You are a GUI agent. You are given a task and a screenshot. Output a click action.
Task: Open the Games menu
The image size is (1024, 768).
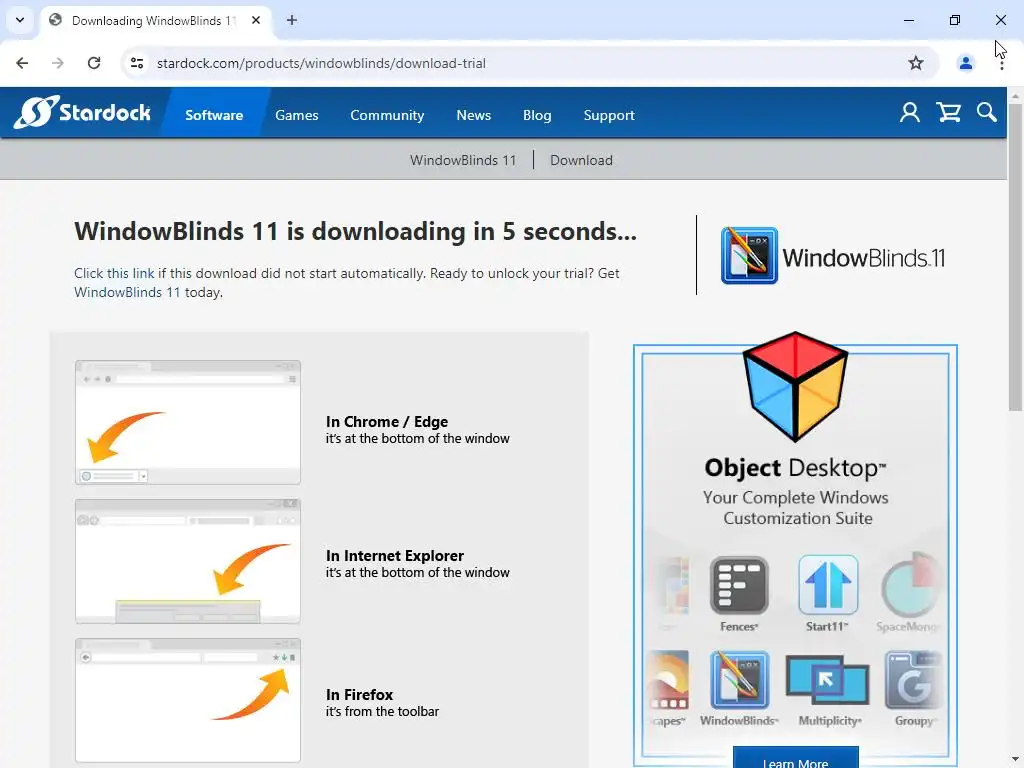point(296,115)
